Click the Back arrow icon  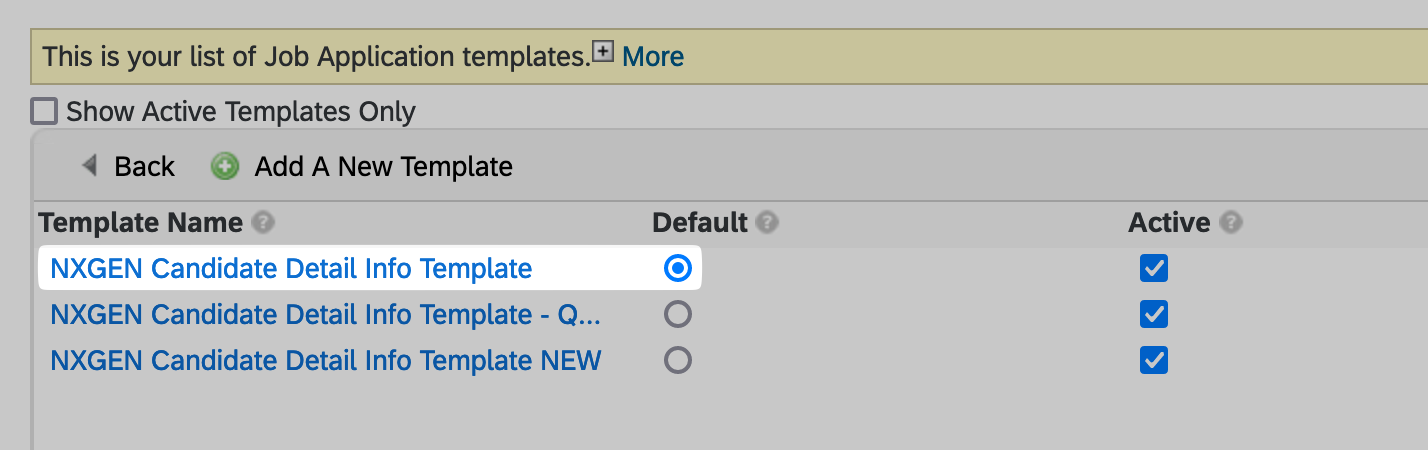(90, 166)
